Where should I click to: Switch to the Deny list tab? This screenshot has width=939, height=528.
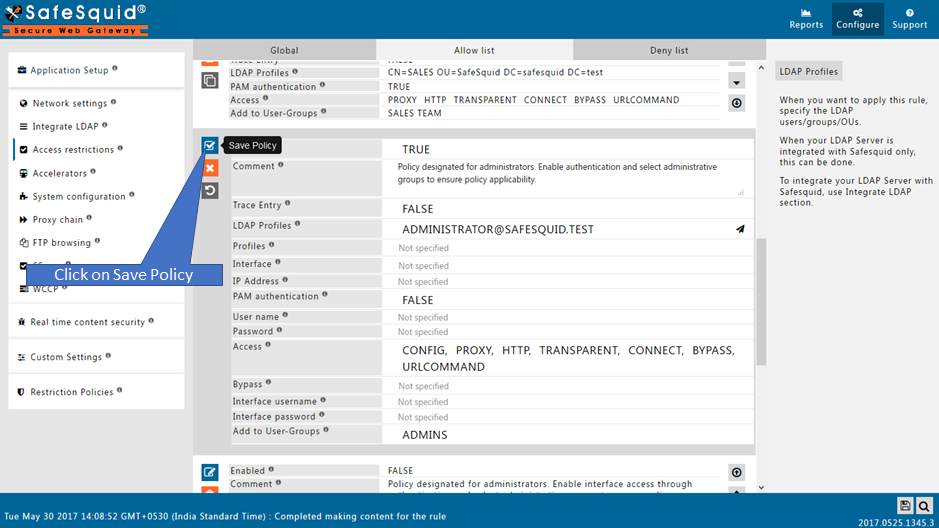(x=669, y=50)
